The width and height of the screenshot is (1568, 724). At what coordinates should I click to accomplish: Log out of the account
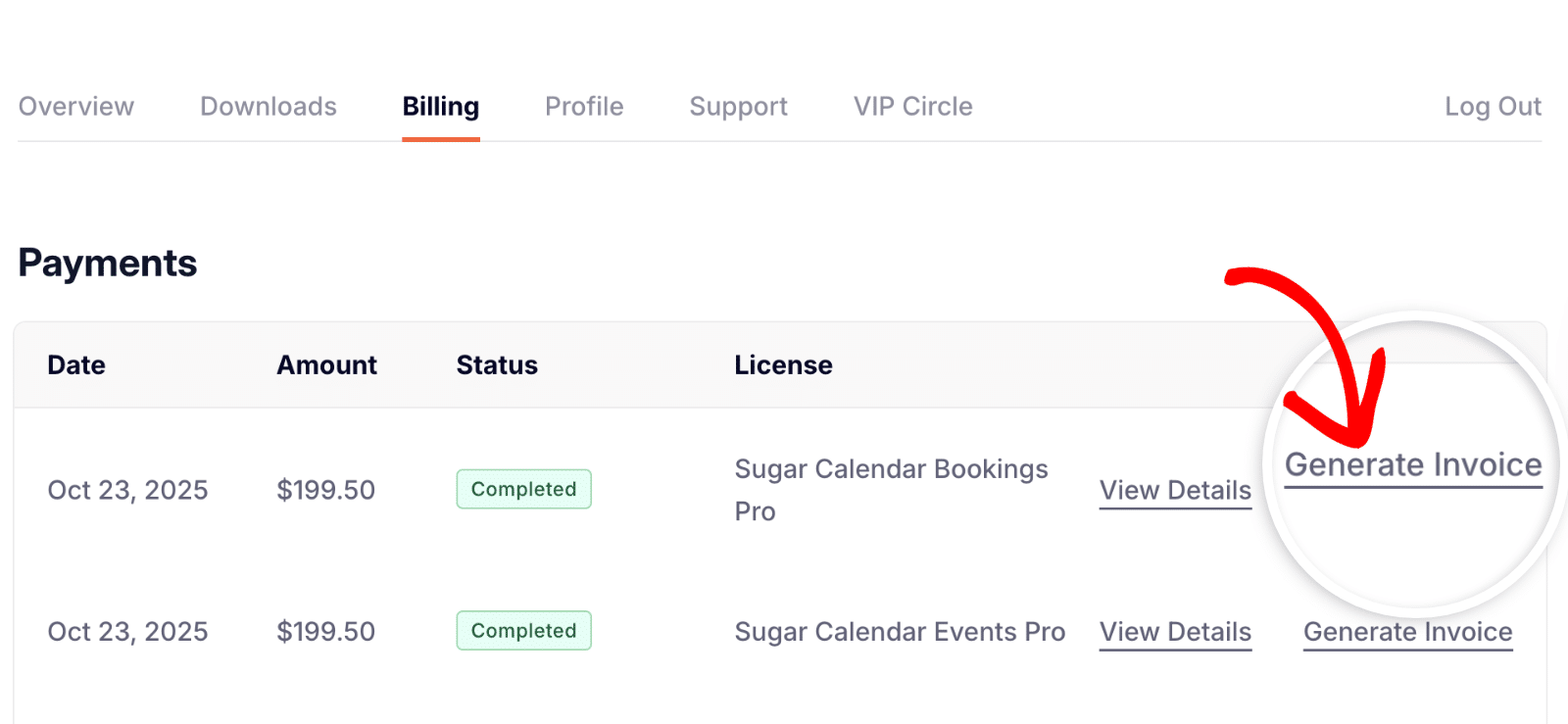[x=1493, y=107]
